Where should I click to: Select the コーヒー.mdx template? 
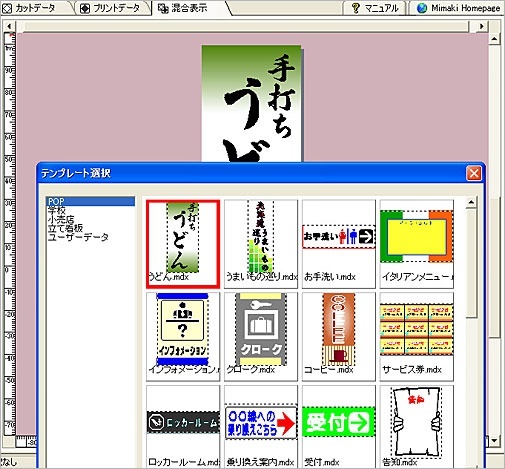click(339, 337)
